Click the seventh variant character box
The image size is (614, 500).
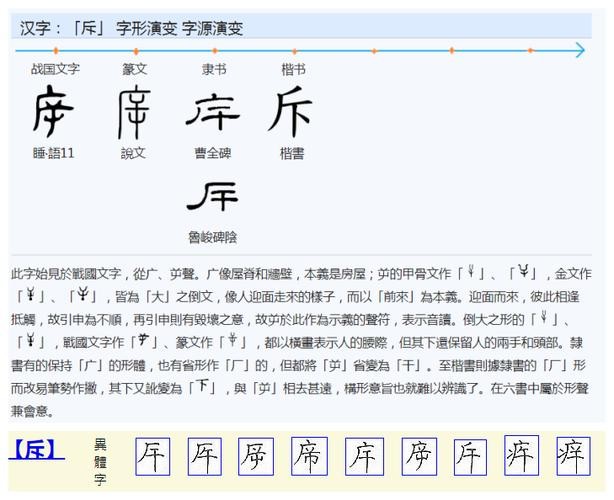click(470, 457)
